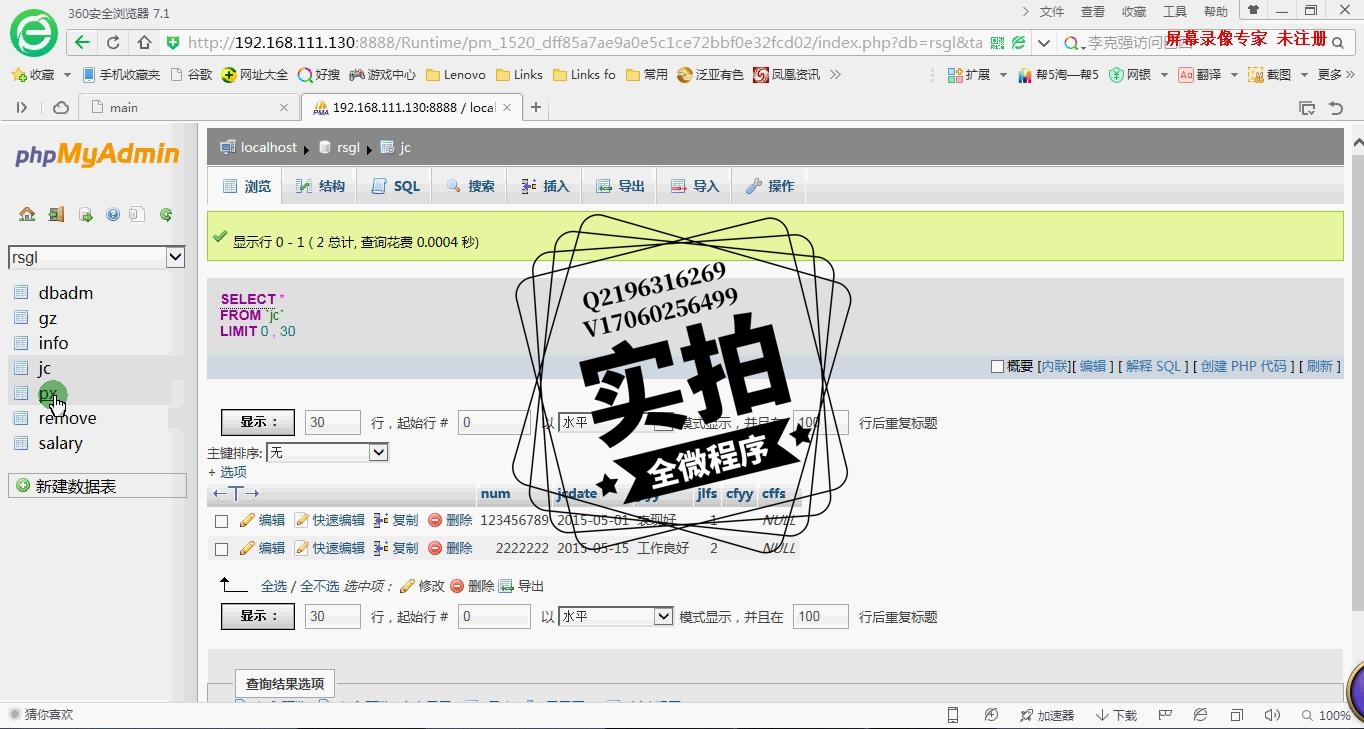1364x729 pixels.
Task: Click the lower rows count field 30
Action: pyautogui.click(x=332, y=616)
